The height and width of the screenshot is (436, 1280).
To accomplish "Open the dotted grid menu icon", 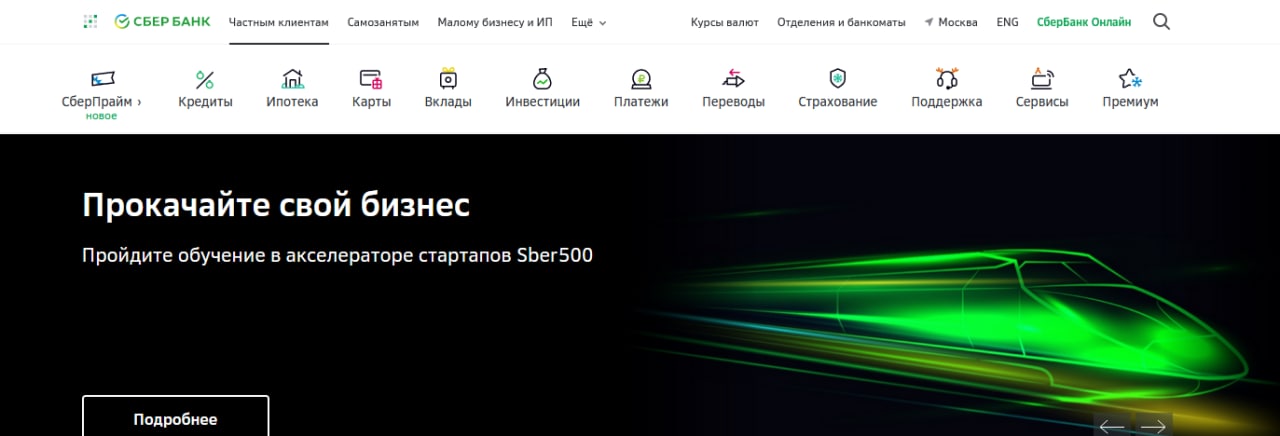I will tap(91, 21).
